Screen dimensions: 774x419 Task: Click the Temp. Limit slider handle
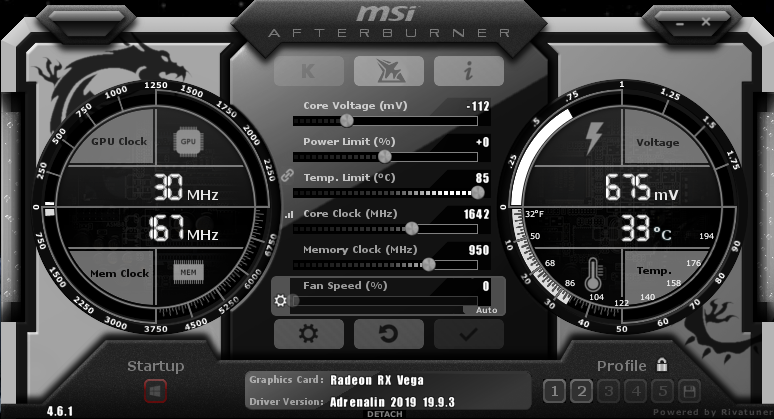click(477, 192)
